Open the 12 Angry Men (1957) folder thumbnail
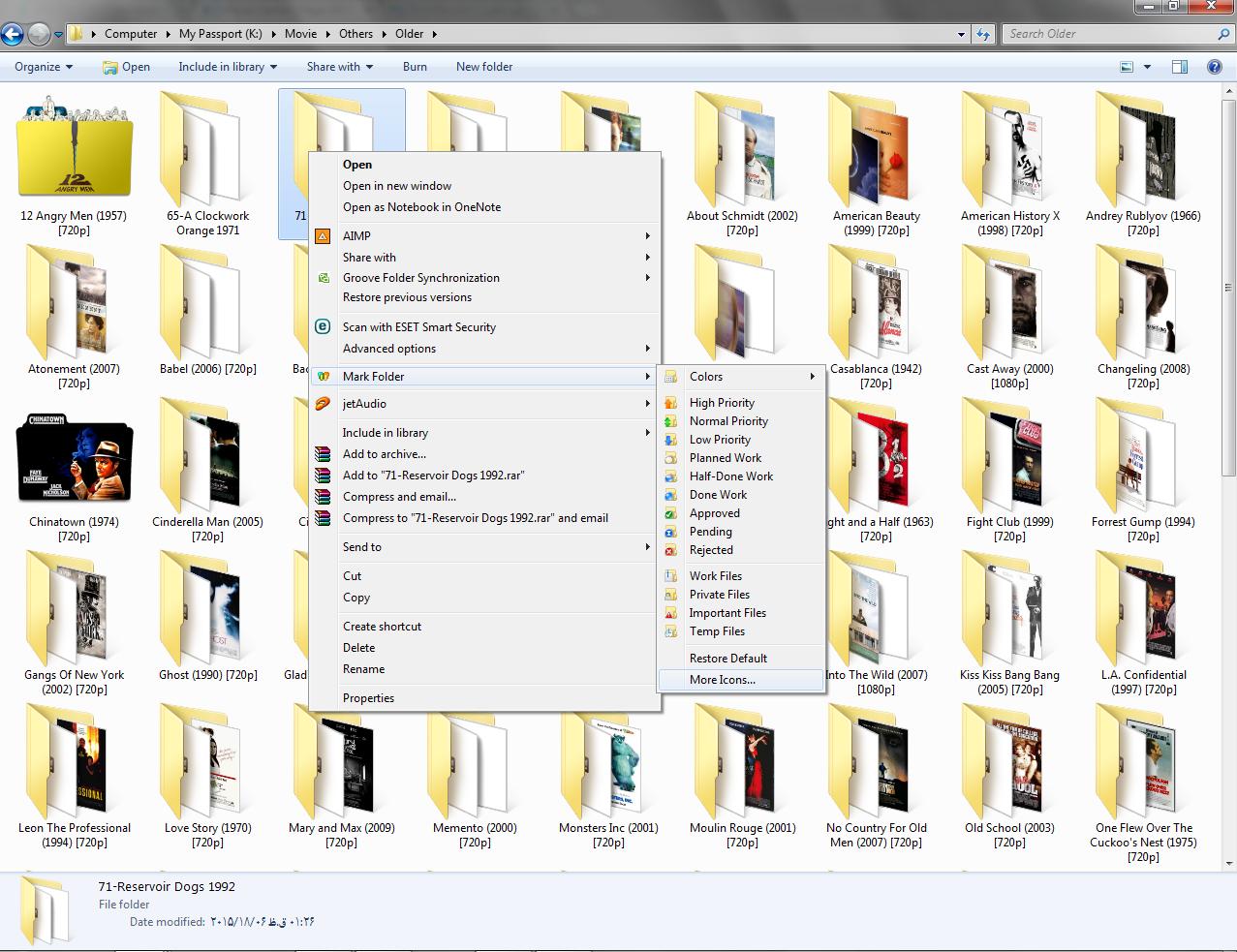Viewport: 1237px width, 952px height. coord(74,152)
